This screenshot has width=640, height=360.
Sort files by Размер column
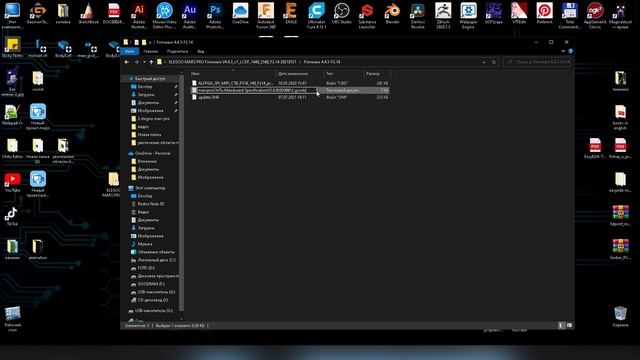point(377,73)
